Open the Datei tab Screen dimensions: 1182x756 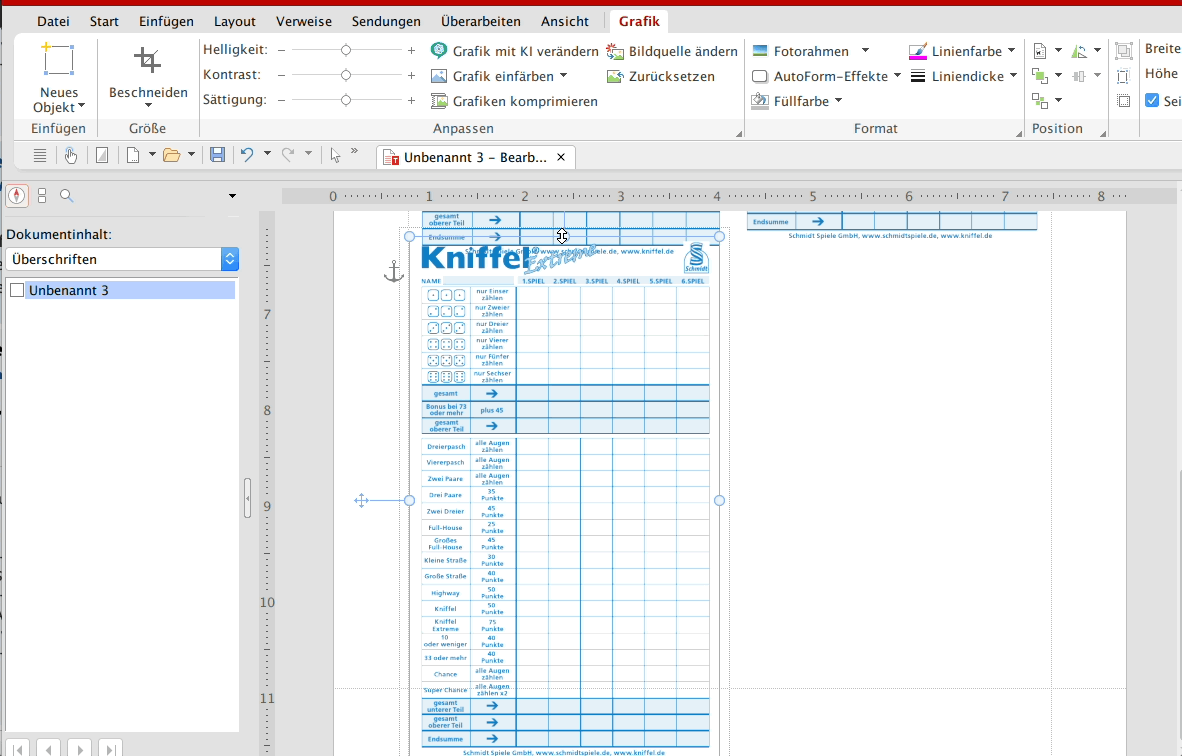pos(54,21)
